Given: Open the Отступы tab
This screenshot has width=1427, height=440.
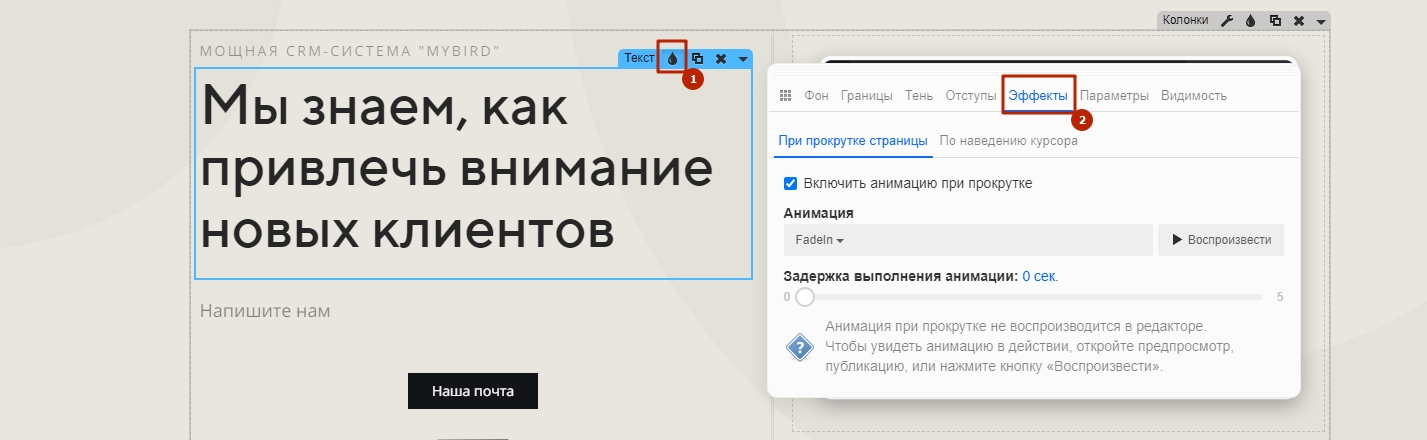Looking at the screenshot, I should [x=971, y=96].
